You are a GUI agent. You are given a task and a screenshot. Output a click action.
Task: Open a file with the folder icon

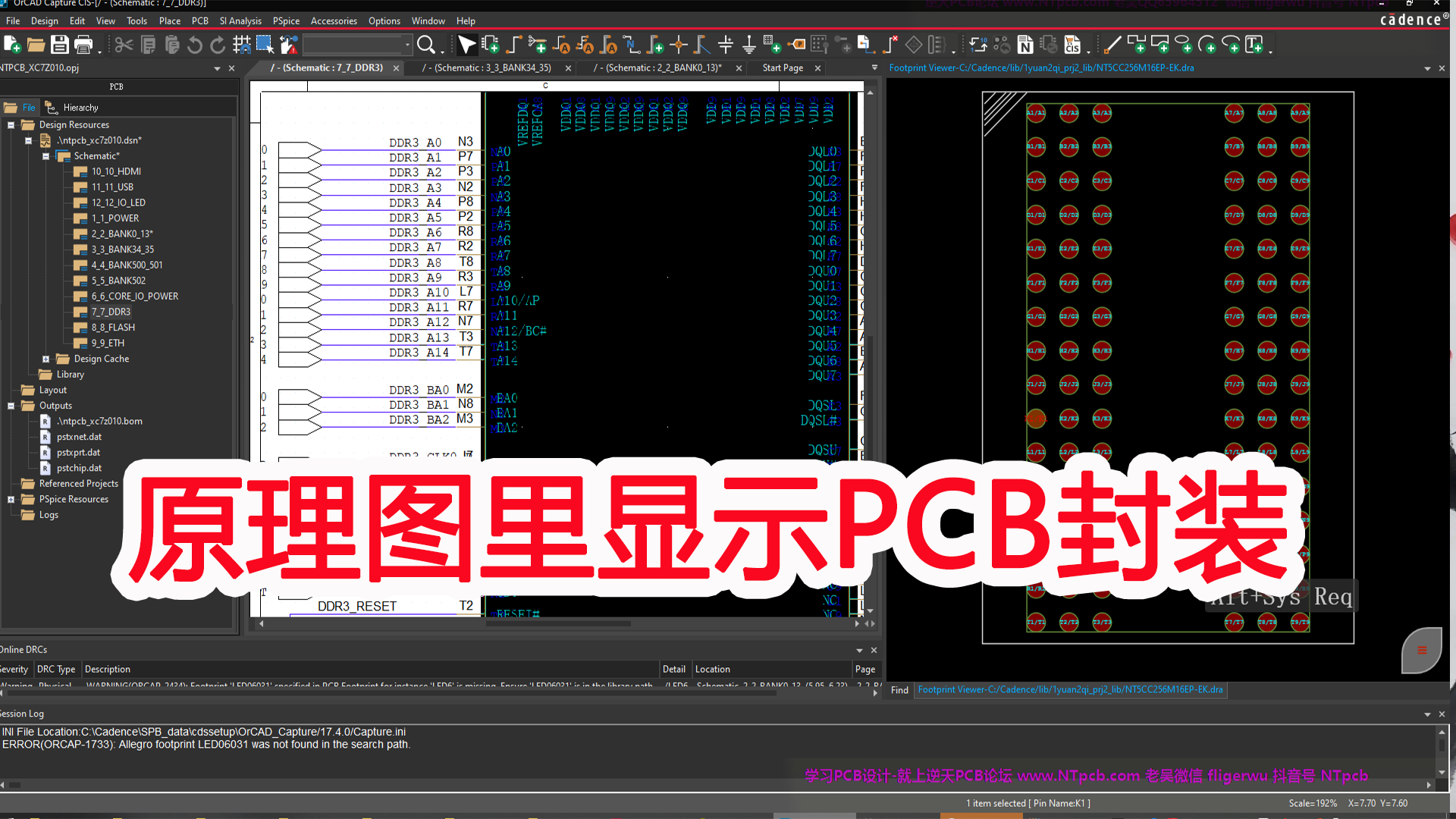36,45
